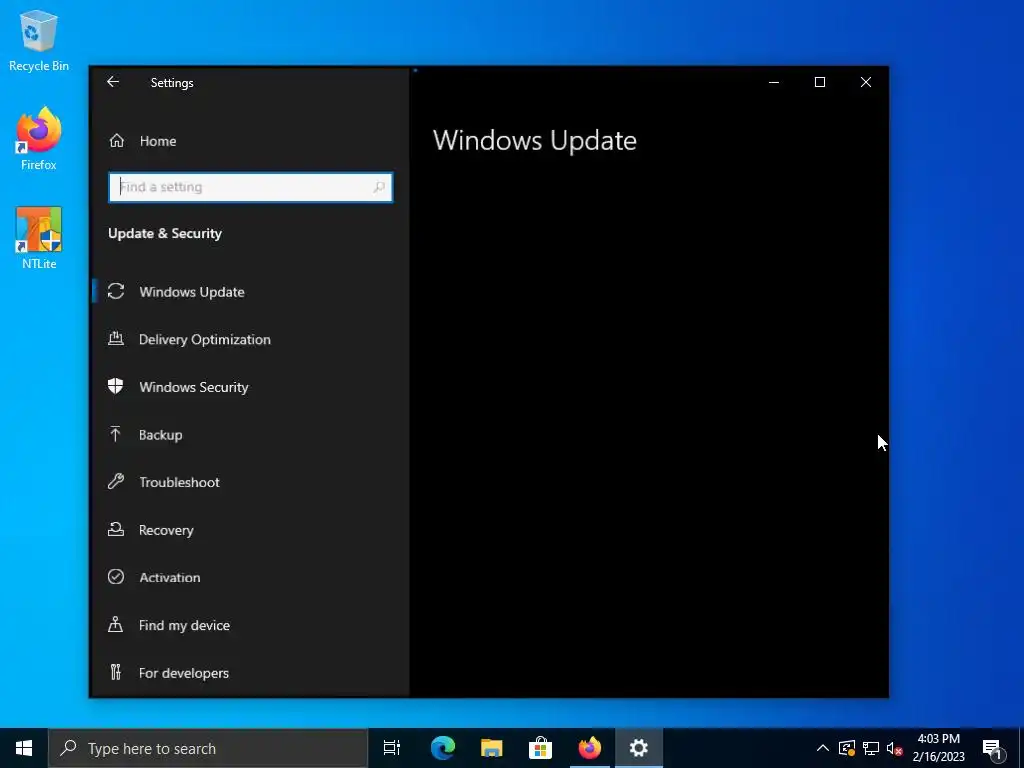1024x768 pixels.
Task: Click the Windows Update page title
Action: pyautogui.click(x=535, y=140)
